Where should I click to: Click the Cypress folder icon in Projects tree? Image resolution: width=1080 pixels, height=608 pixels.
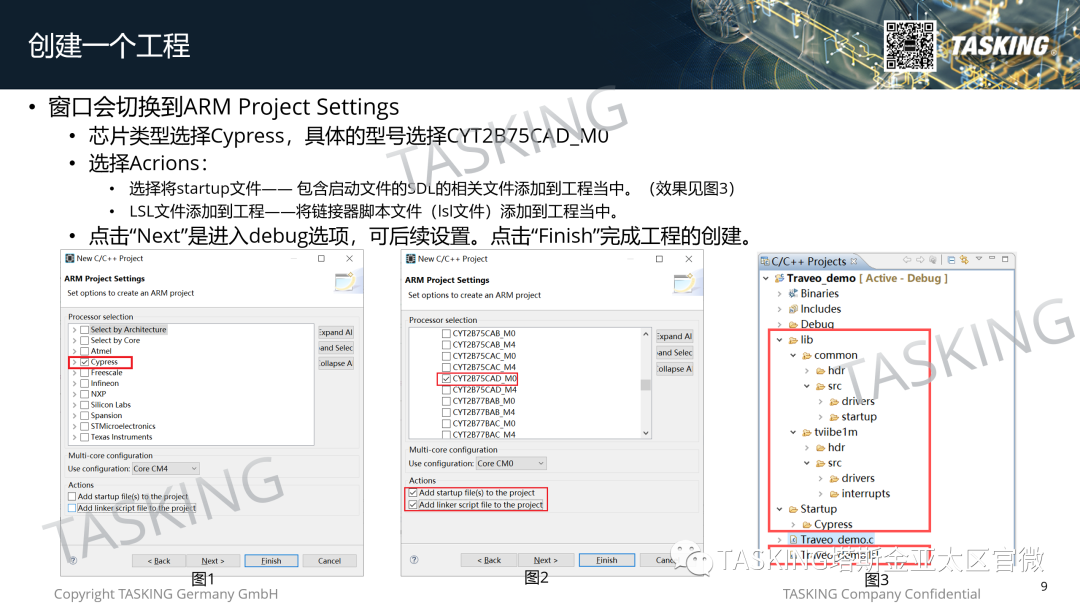pos(807,525)
